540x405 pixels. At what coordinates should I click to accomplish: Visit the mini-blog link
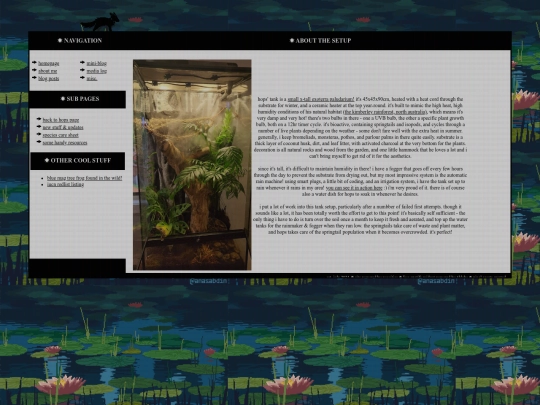click(x=96, y=63)
